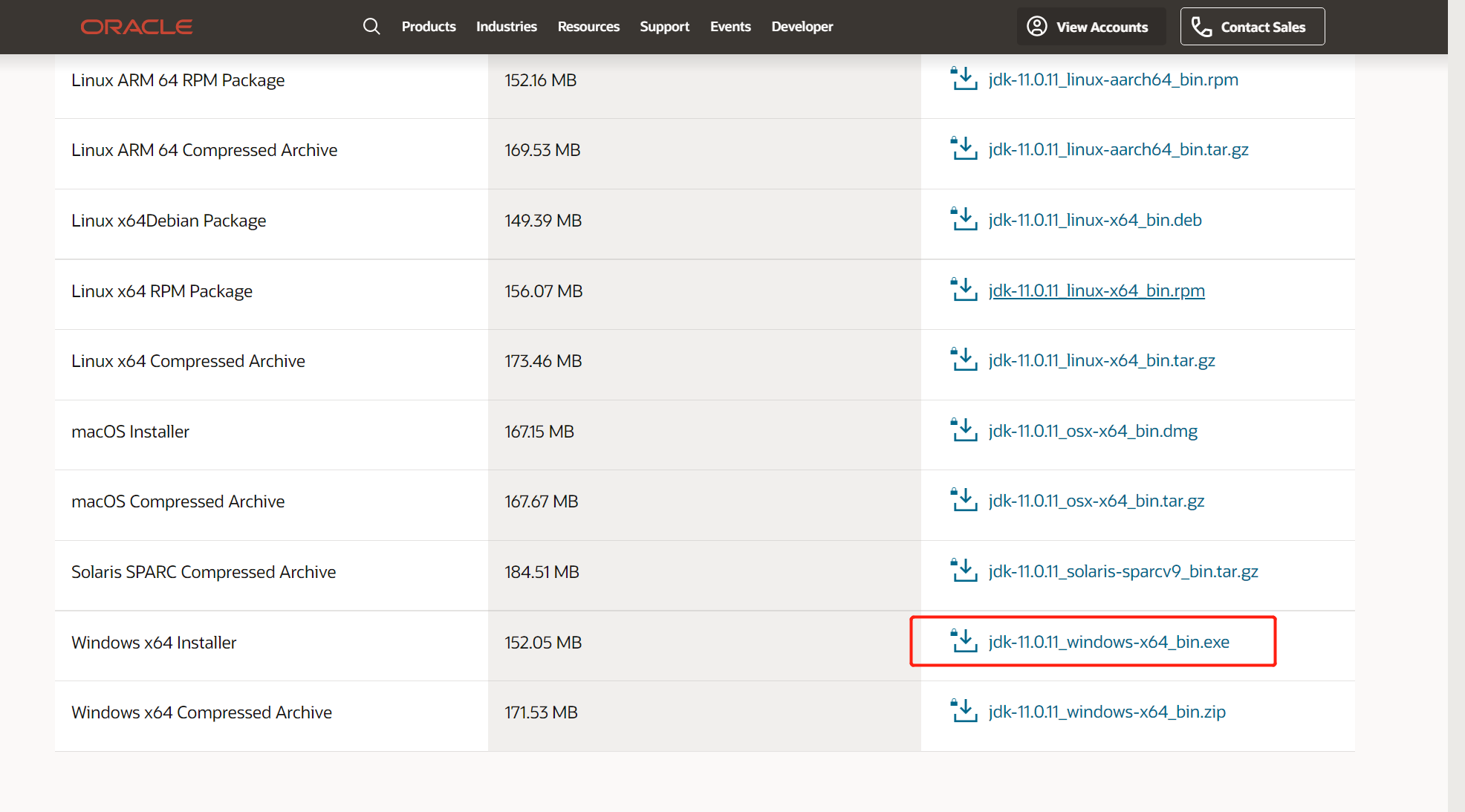The image size is (1465, 812).
Task: Click download icon beside osx-x64 dmg
Action: [x=964, y=430]
